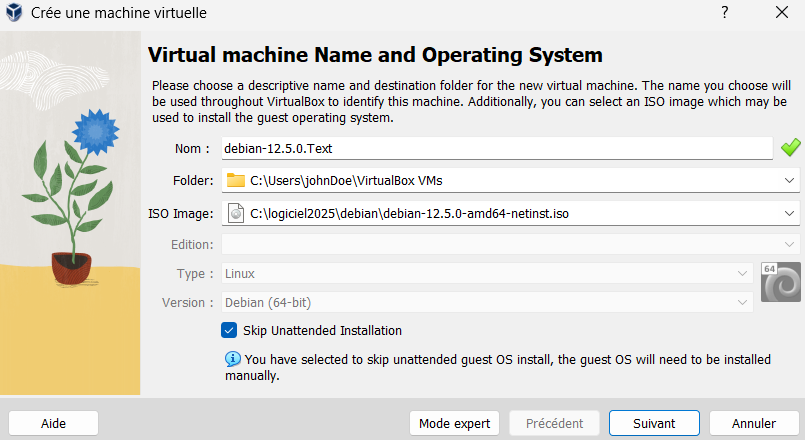Expand the Version dropdown showing Debian (64-bit)

(742, 302)
